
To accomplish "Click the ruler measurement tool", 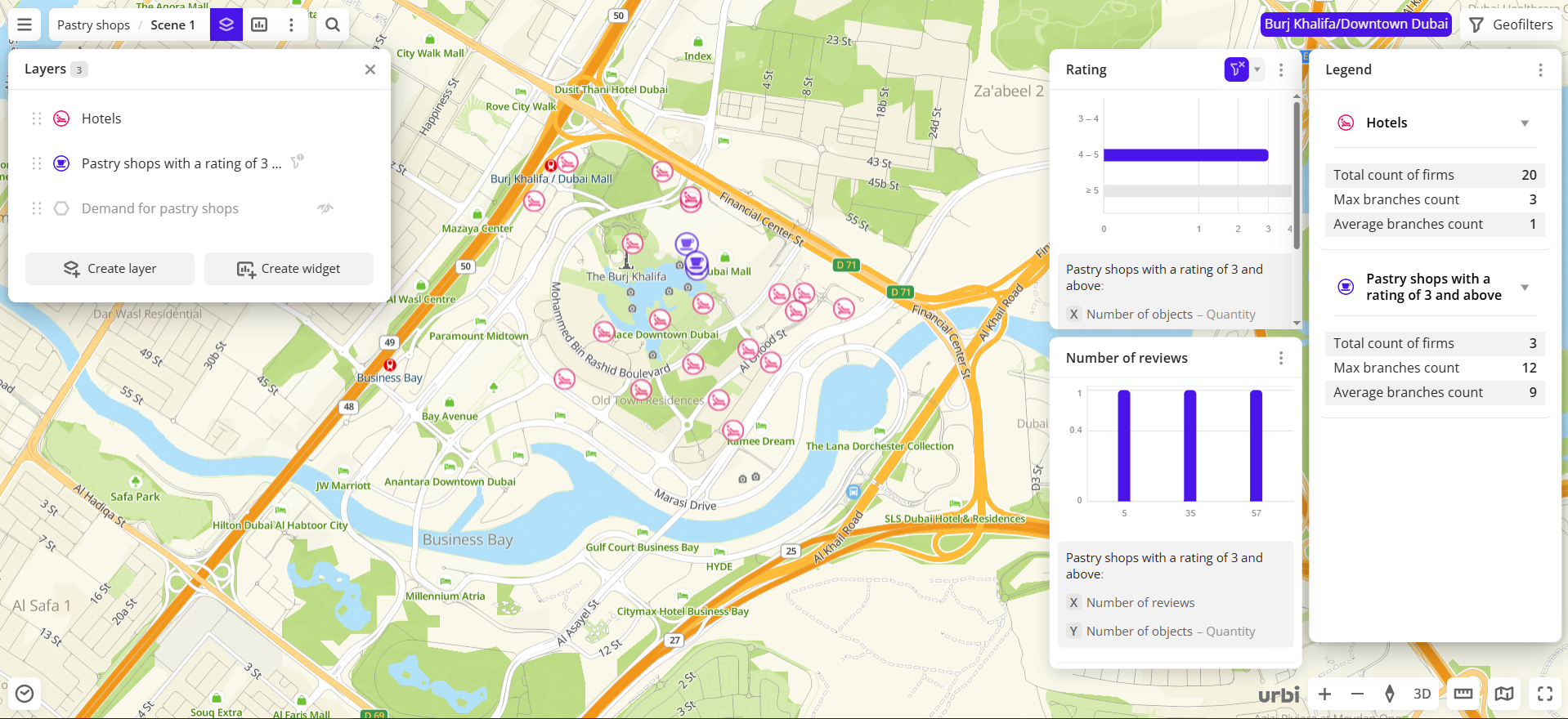I will pyautogui.click(x=1463, y=694).
